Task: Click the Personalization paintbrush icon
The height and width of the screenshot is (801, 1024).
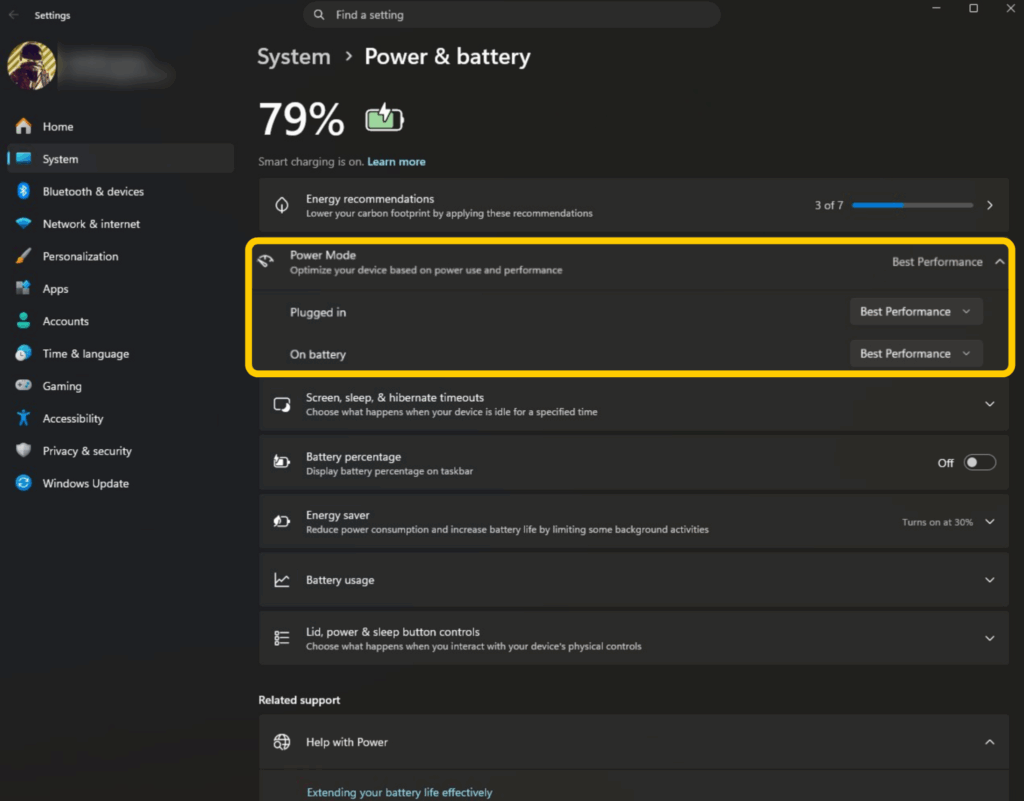Action: click(x=24, y=256)
